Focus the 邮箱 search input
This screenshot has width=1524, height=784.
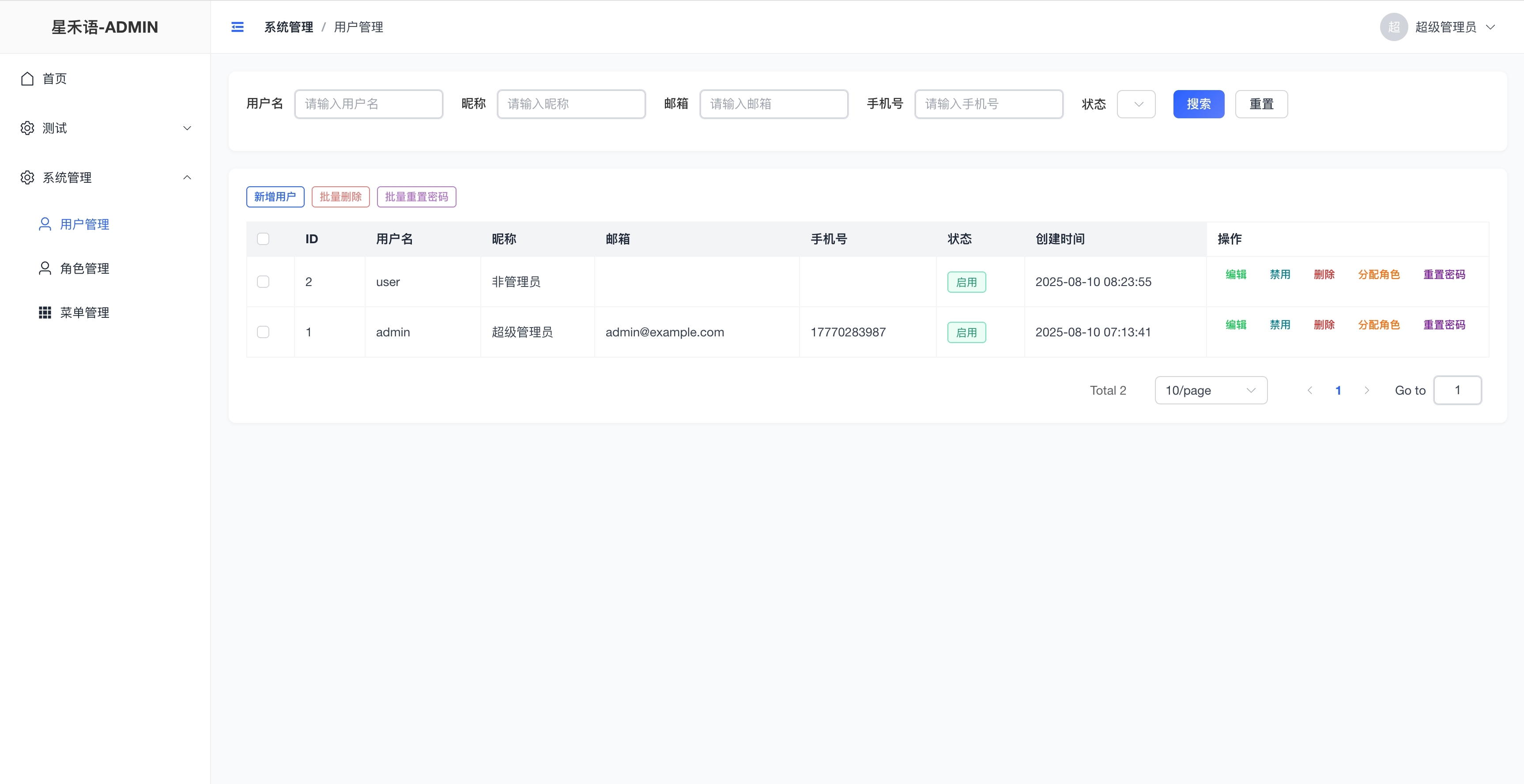pos(774,104)
